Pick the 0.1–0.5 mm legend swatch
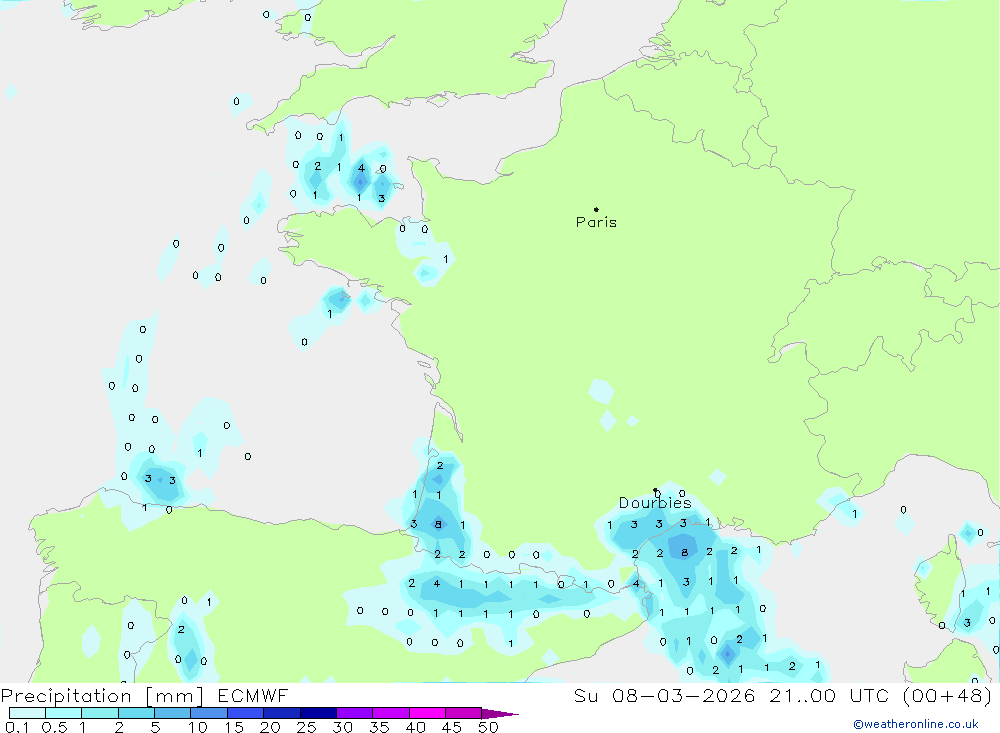 [27, 713]
